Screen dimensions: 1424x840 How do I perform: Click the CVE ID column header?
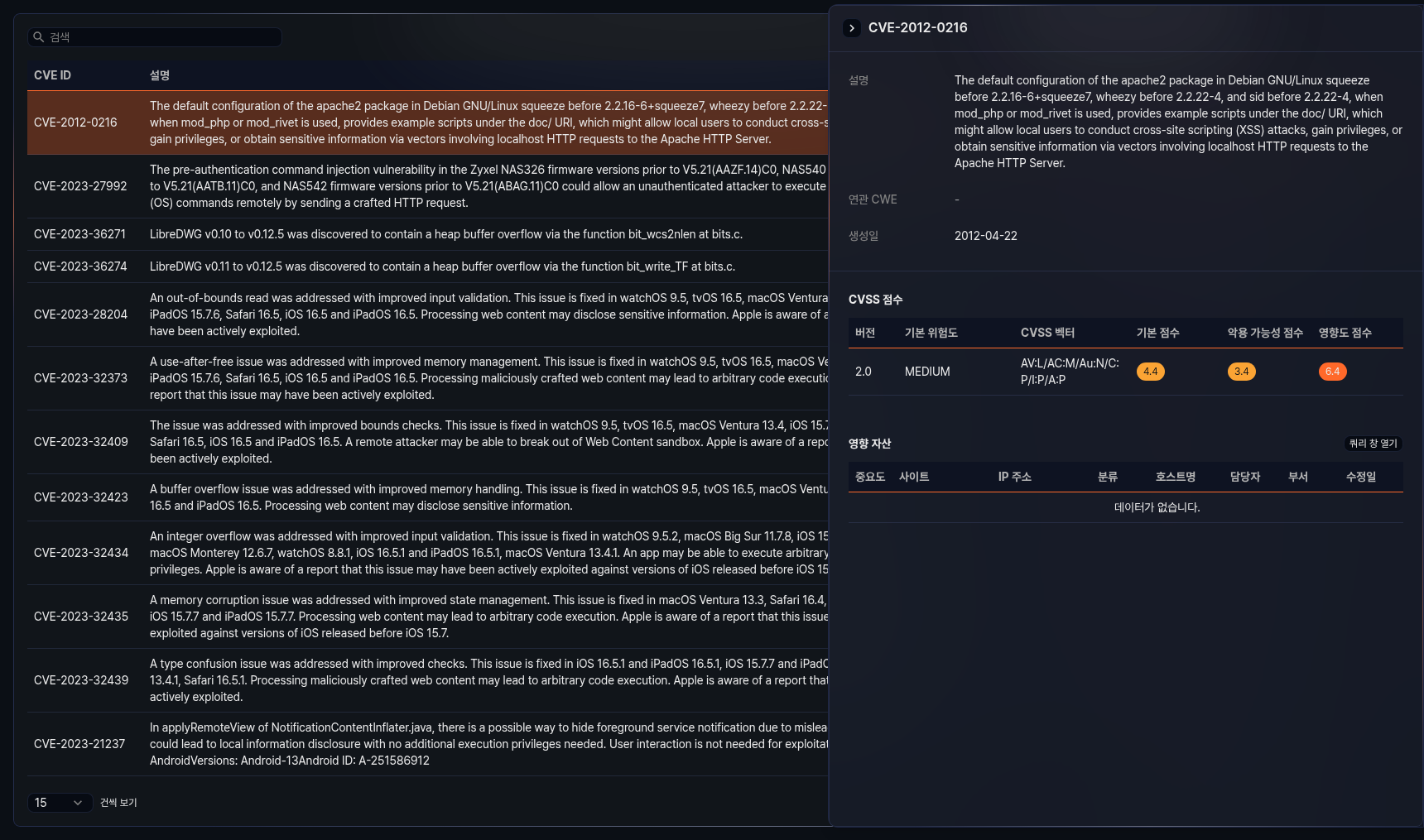(x=52, y=75)
